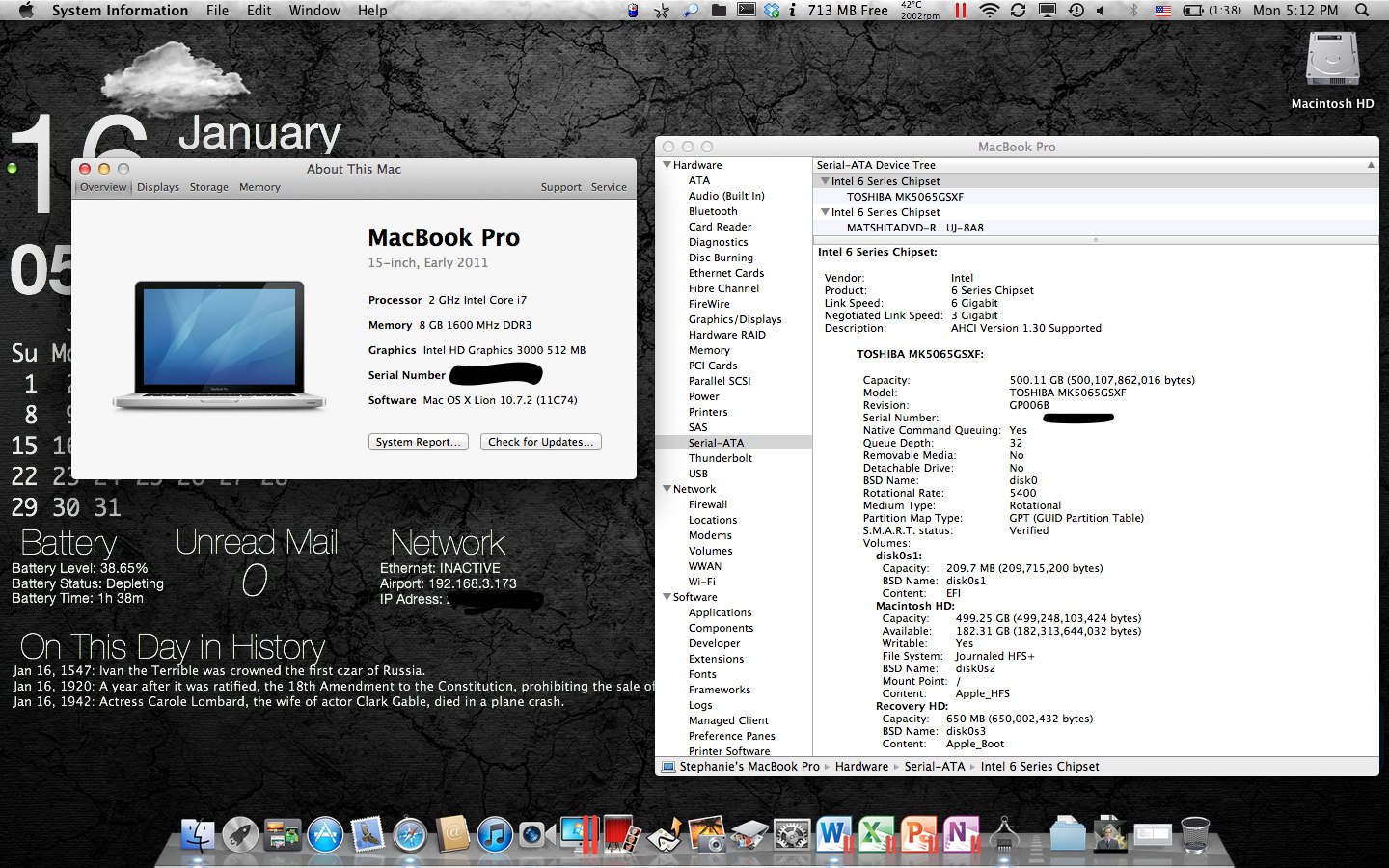Launch Microsoft PowerPoint from dock
Screen dimensions: 1389x868
point(918,833)
